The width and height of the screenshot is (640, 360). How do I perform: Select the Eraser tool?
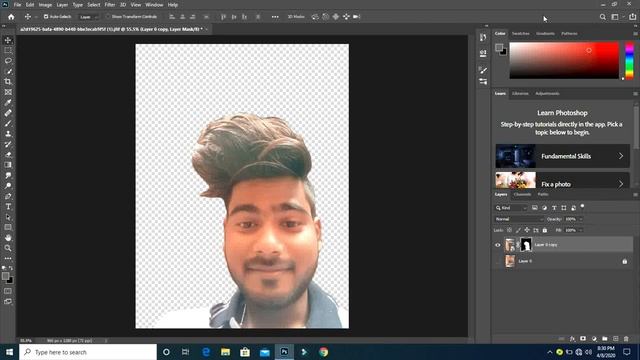(x=8, y=155)
